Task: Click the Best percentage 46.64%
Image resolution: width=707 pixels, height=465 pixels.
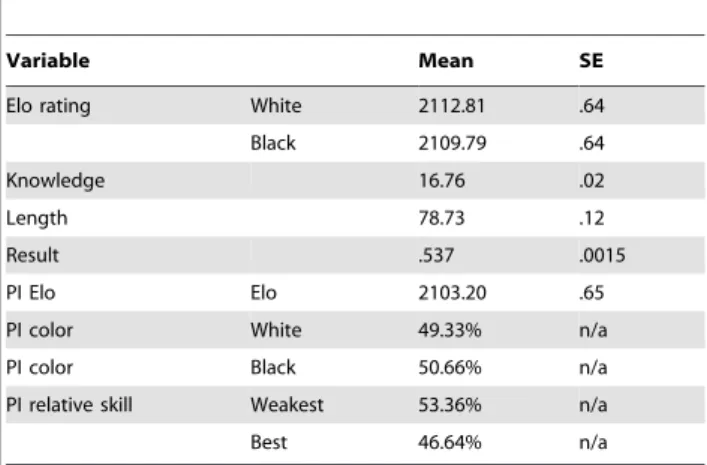Action: click(x=450, y=442)
